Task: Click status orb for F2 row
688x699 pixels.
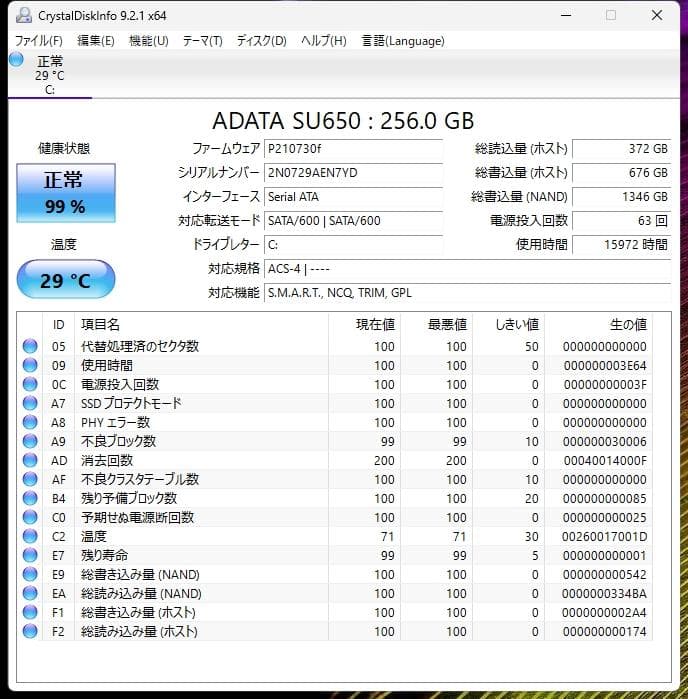Action: [30, 631]
